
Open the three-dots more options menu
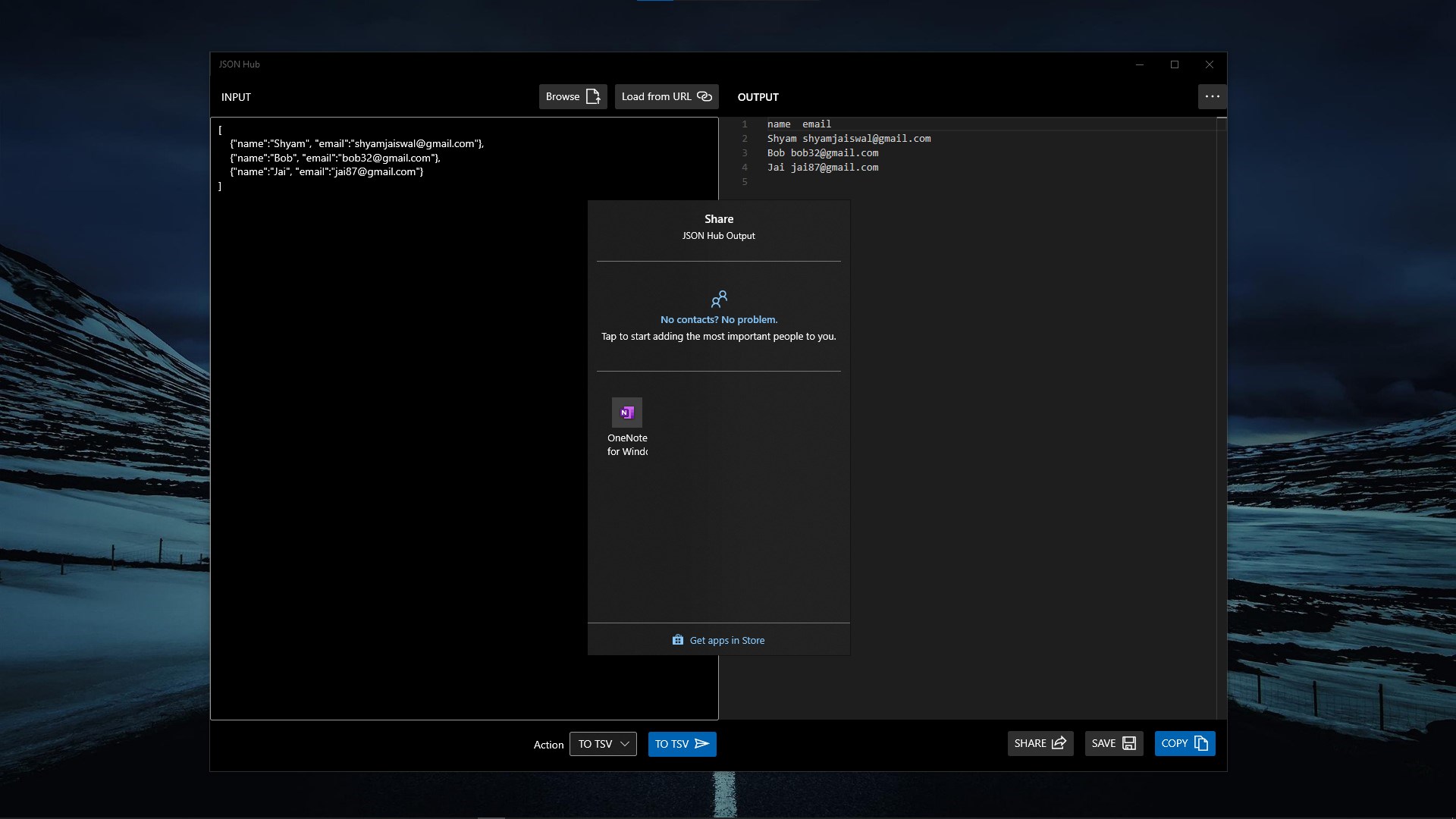tap(1212, 96)
